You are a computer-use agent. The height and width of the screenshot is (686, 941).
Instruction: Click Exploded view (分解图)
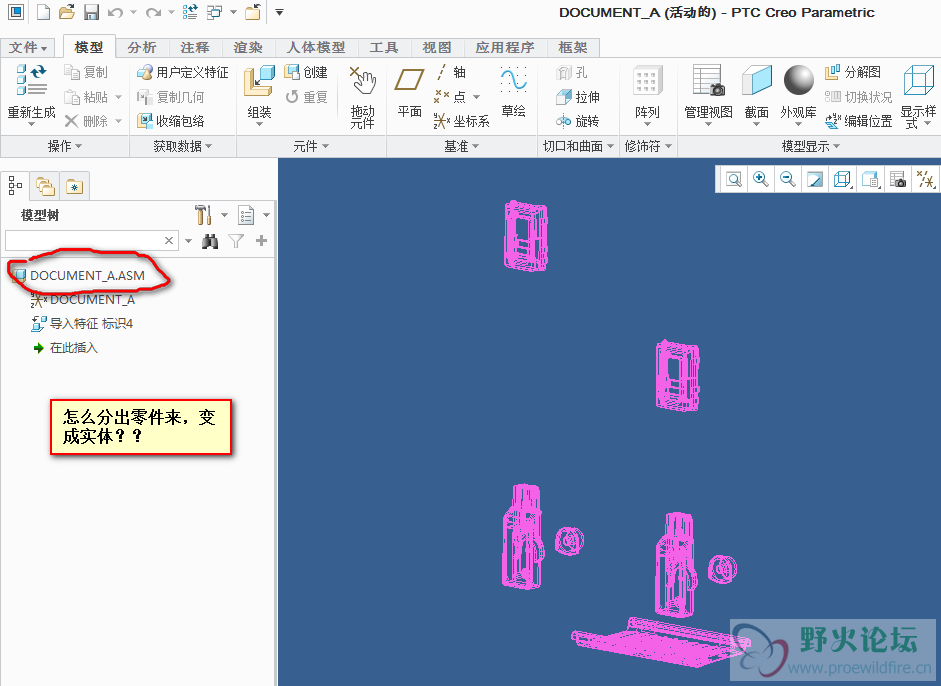tap(853, 73)
